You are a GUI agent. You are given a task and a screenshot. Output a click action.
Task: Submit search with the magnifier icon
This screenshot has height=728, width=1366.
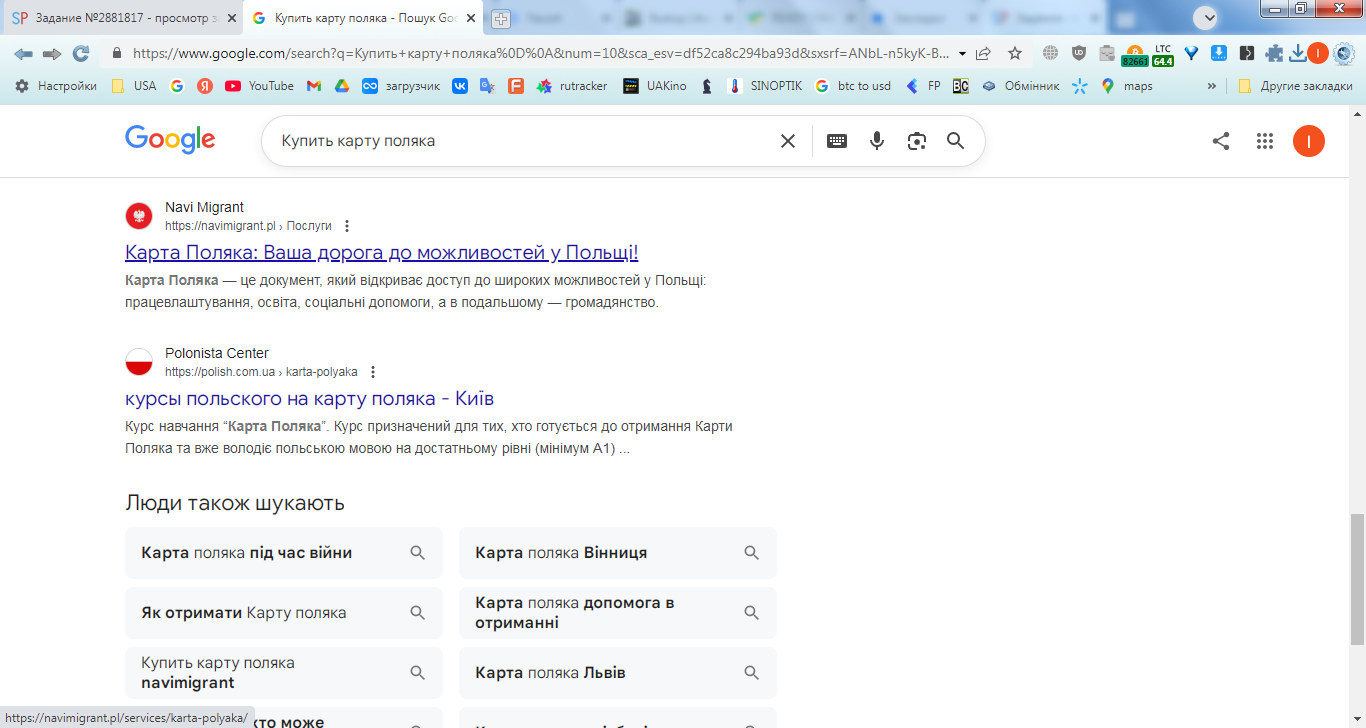956,141
